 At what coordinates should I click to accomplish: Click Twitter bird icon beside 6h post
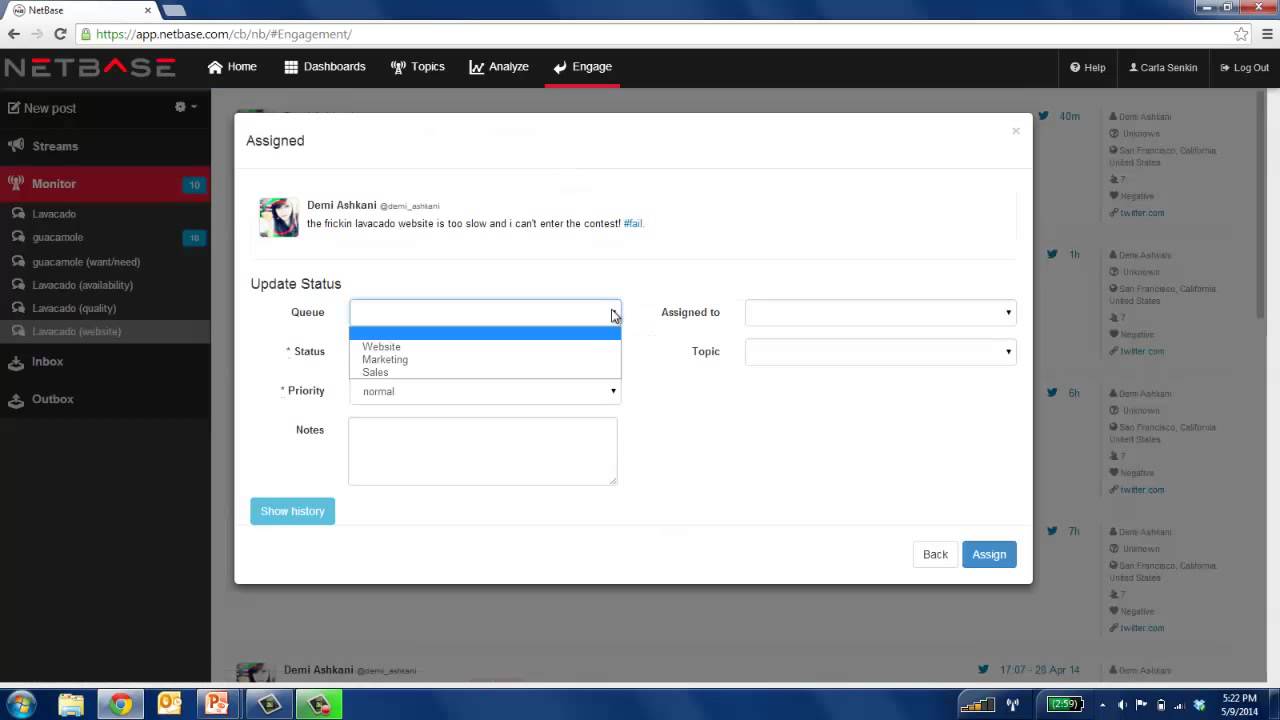(x=1052, y=393)
